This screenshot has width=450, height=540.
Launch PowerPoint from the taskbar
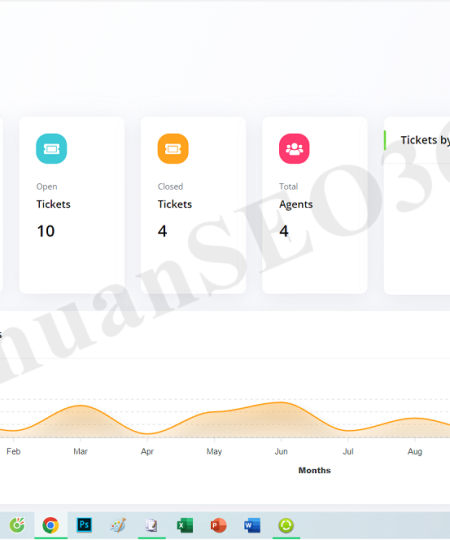[x=218, y=525]
